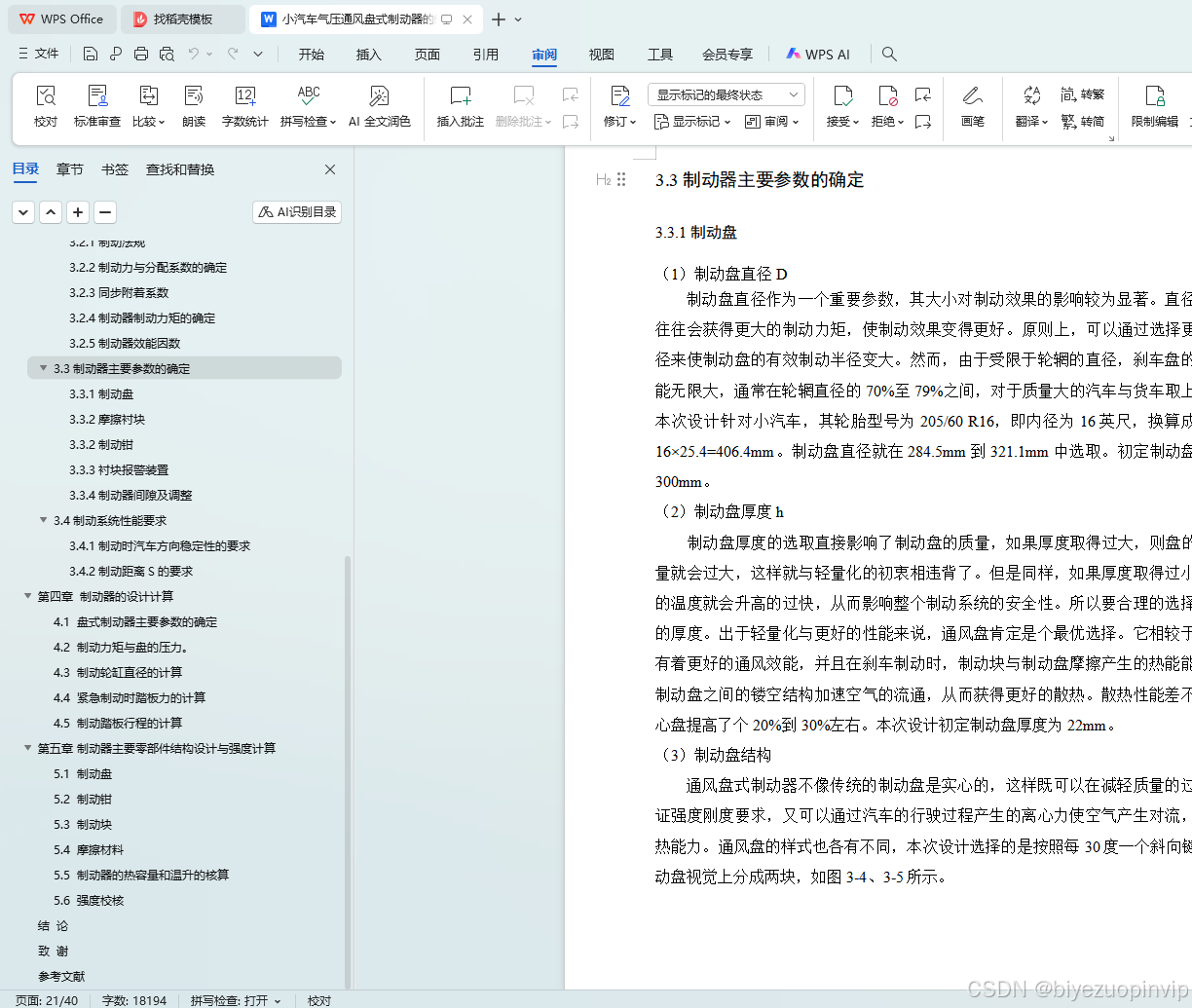The height and width of the screenshot is (1008, 1192).
Task: Run 标准审查 standard review
Action: point(97,106)
